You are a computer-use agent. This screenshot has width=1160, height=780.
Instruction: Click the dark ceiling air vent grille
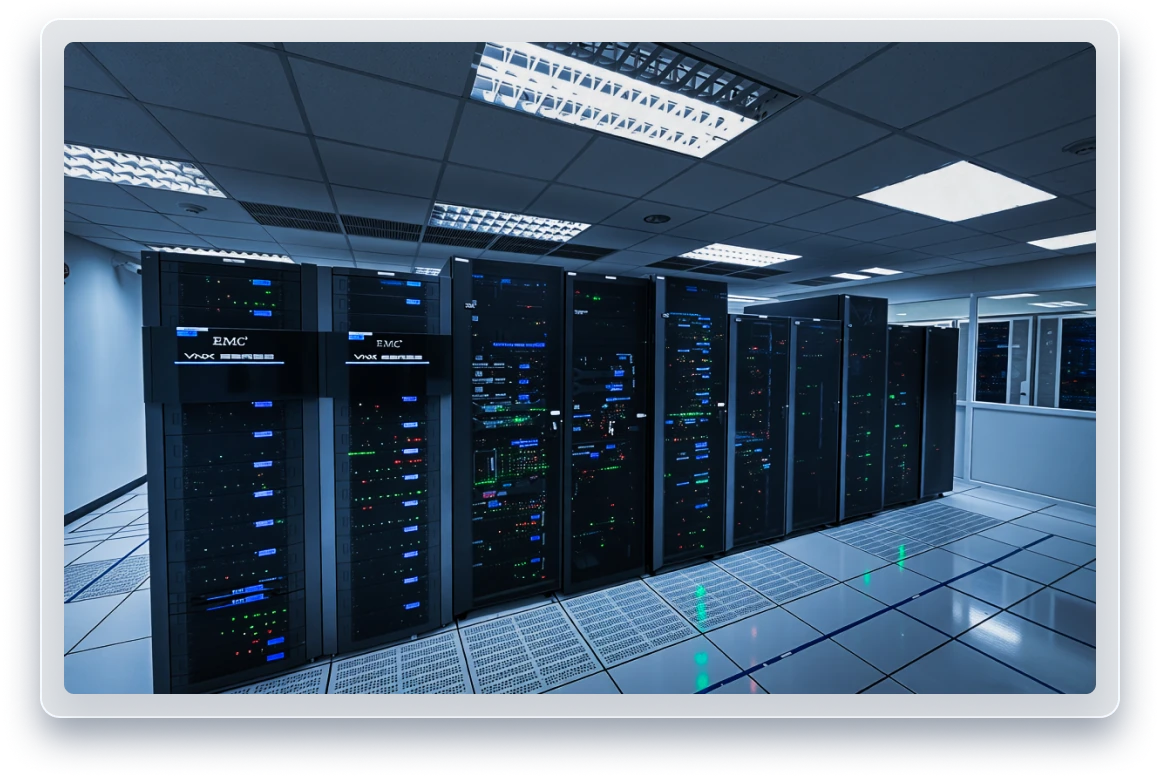click(291, 217)
